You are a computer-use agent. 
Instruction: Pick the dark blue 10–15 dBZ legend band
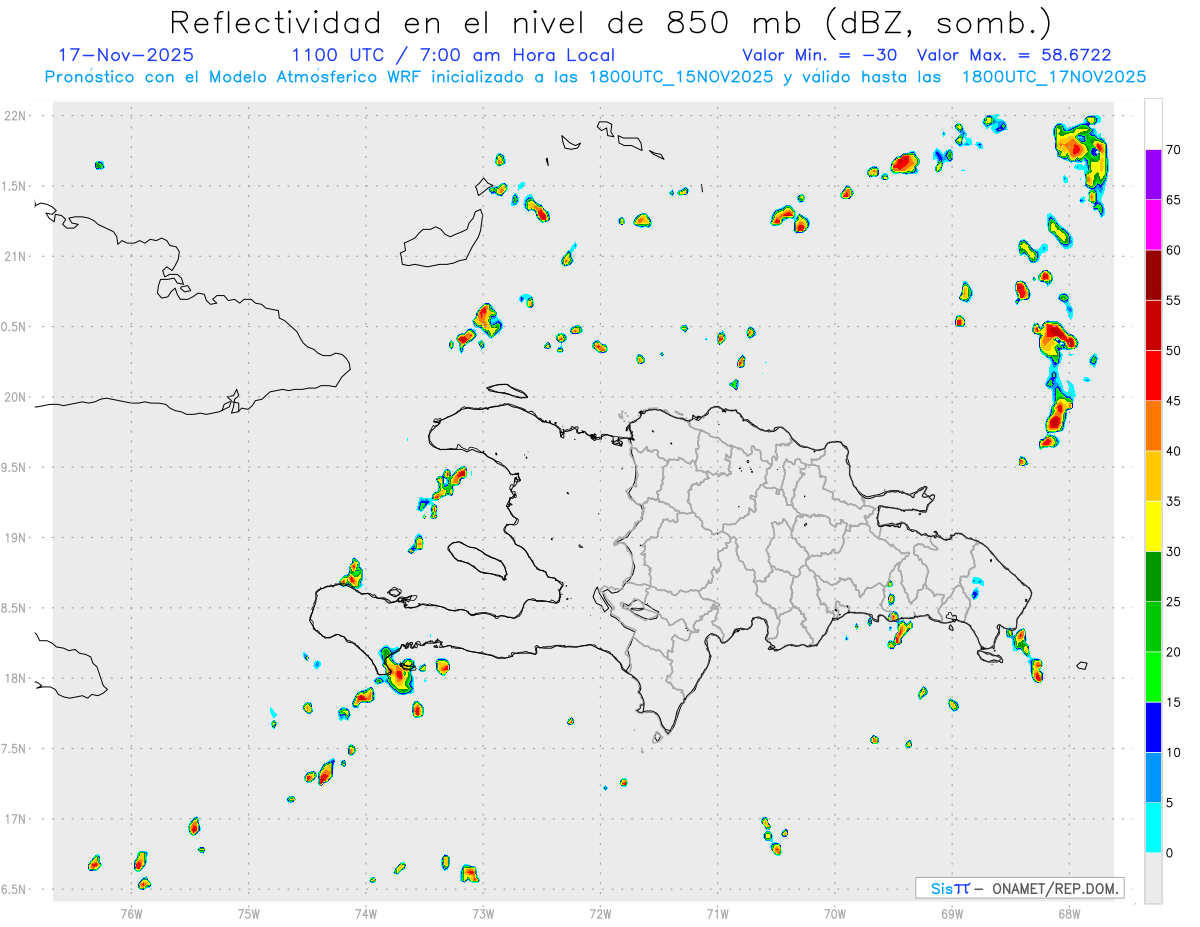[x=1153, y=727]
